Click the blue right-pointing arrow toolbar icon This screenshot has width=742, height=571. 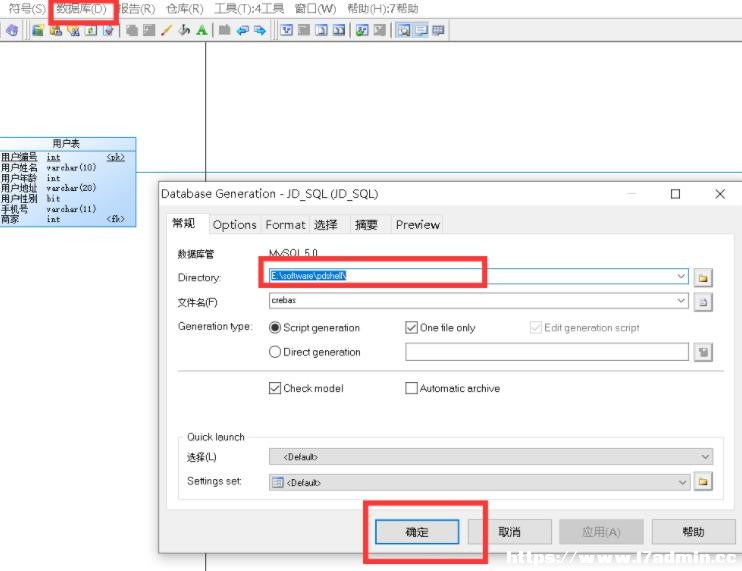(260, 30)
